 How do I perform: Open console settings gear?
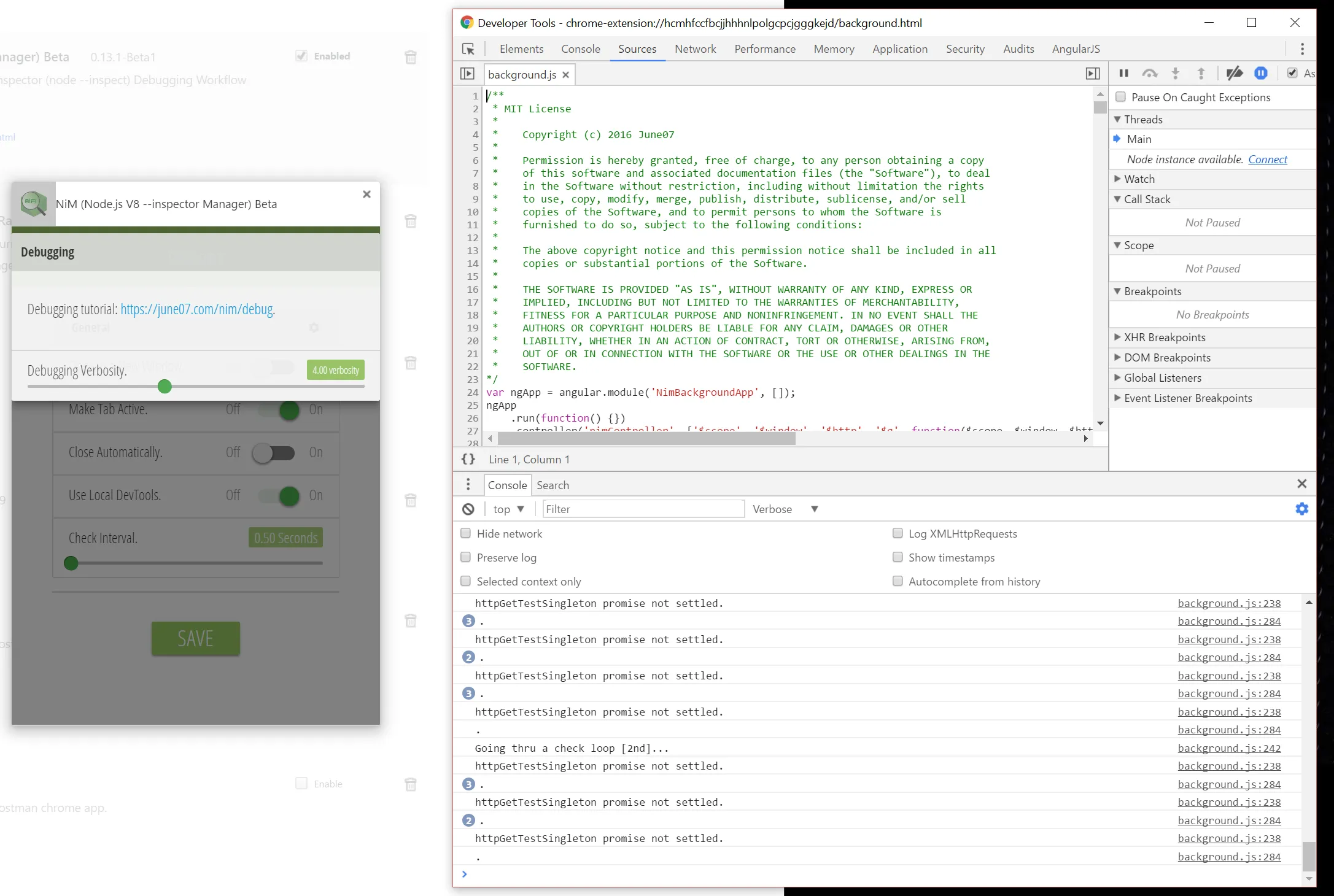click(1301, 509)
